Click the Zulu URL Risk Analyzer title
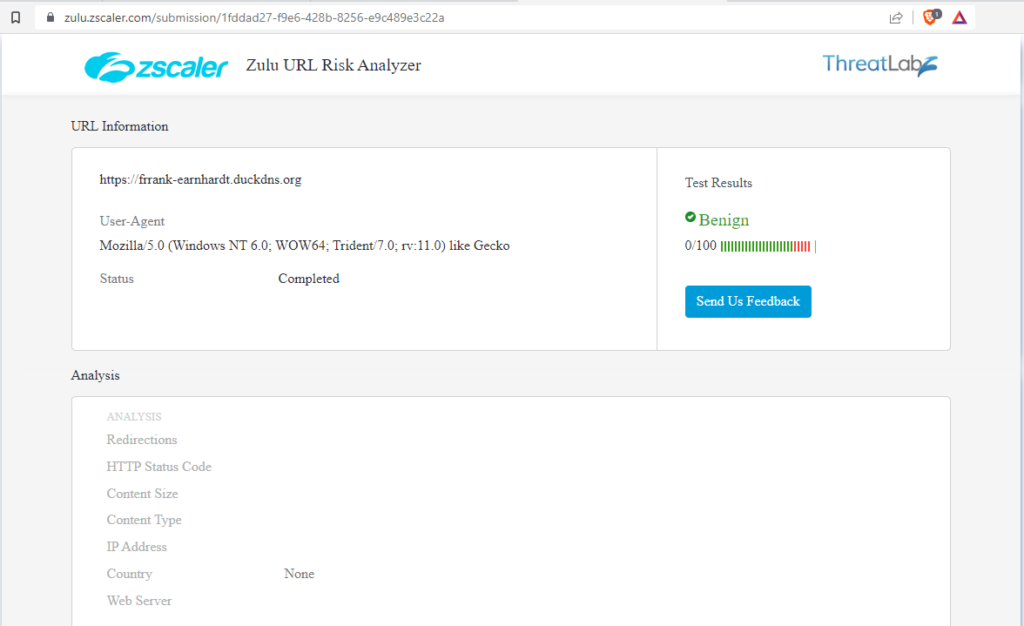This screenshot has height=626, width=1024. 333,65
